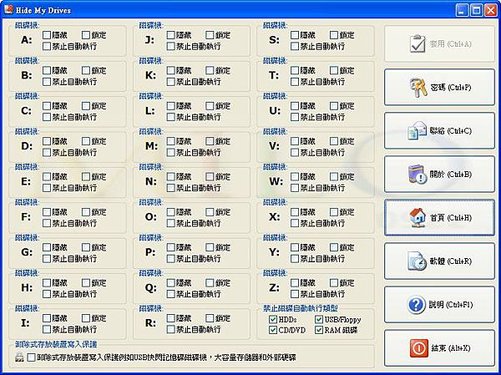Enable removable storage write protection checkbox
501x375 pixels.
[31, 357]
